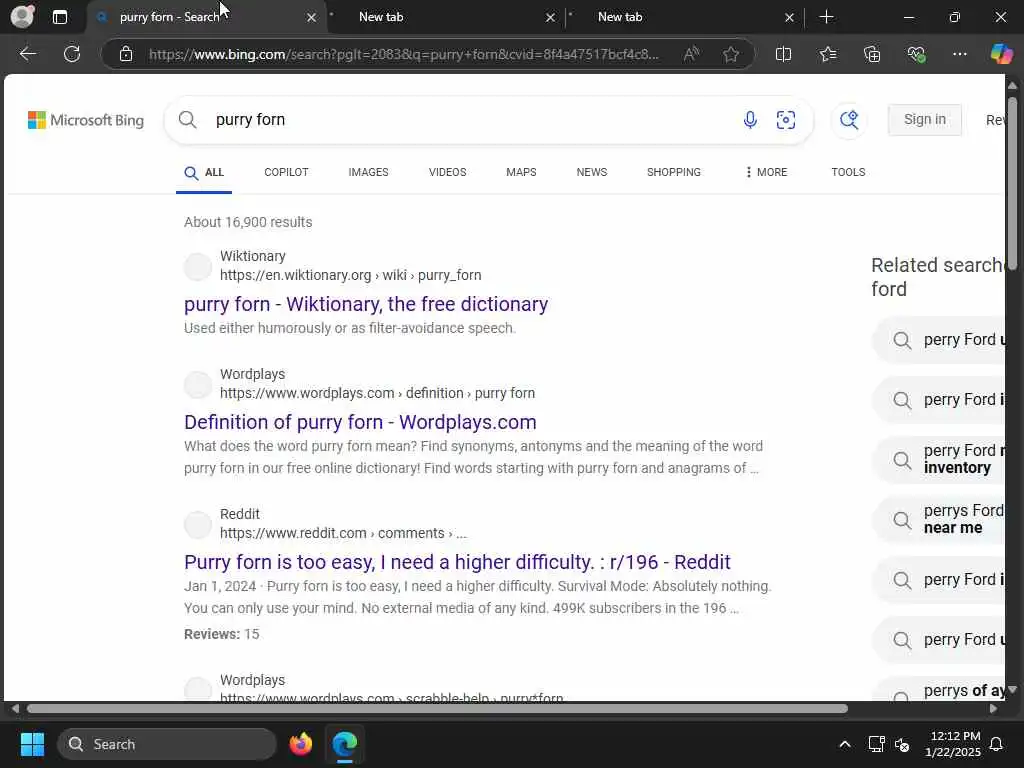The height and width of the screenshot is (768, 1024).
Task: Open purry forn Wiktionary result link
Action: 366,304
